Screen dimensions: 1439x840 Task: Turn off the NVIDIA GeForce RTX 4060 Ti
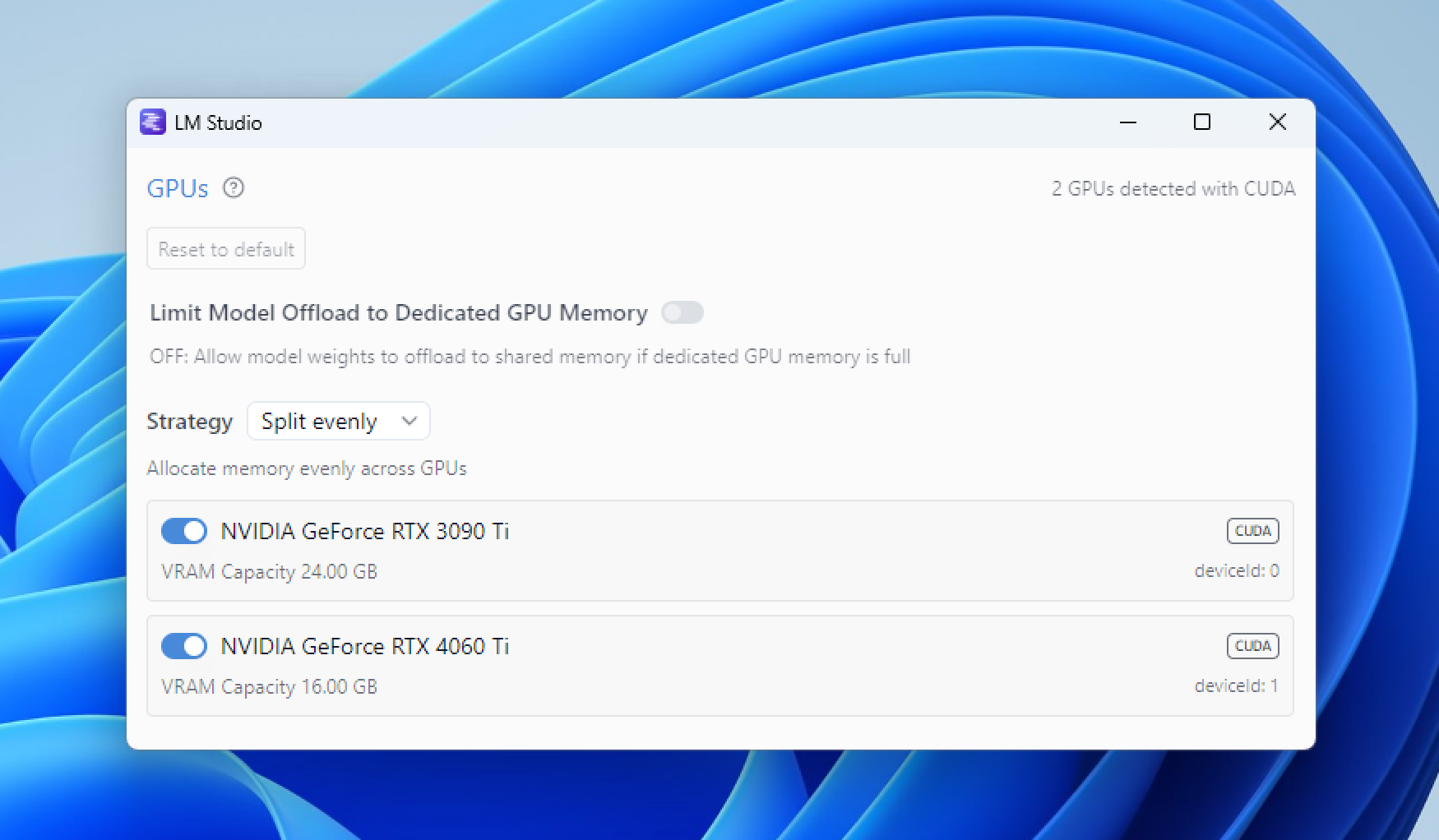184,646
